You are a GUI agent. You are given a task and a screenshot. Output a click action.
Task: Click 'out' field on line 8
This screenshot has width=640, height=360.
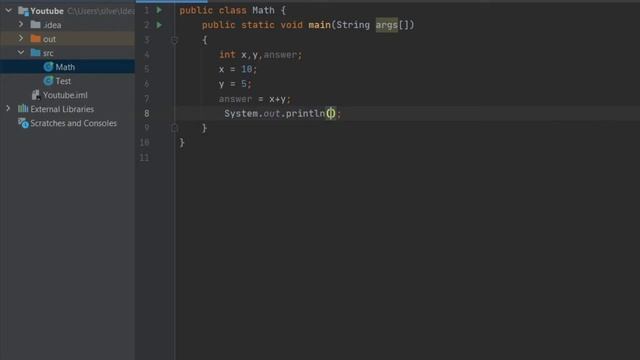272,113
